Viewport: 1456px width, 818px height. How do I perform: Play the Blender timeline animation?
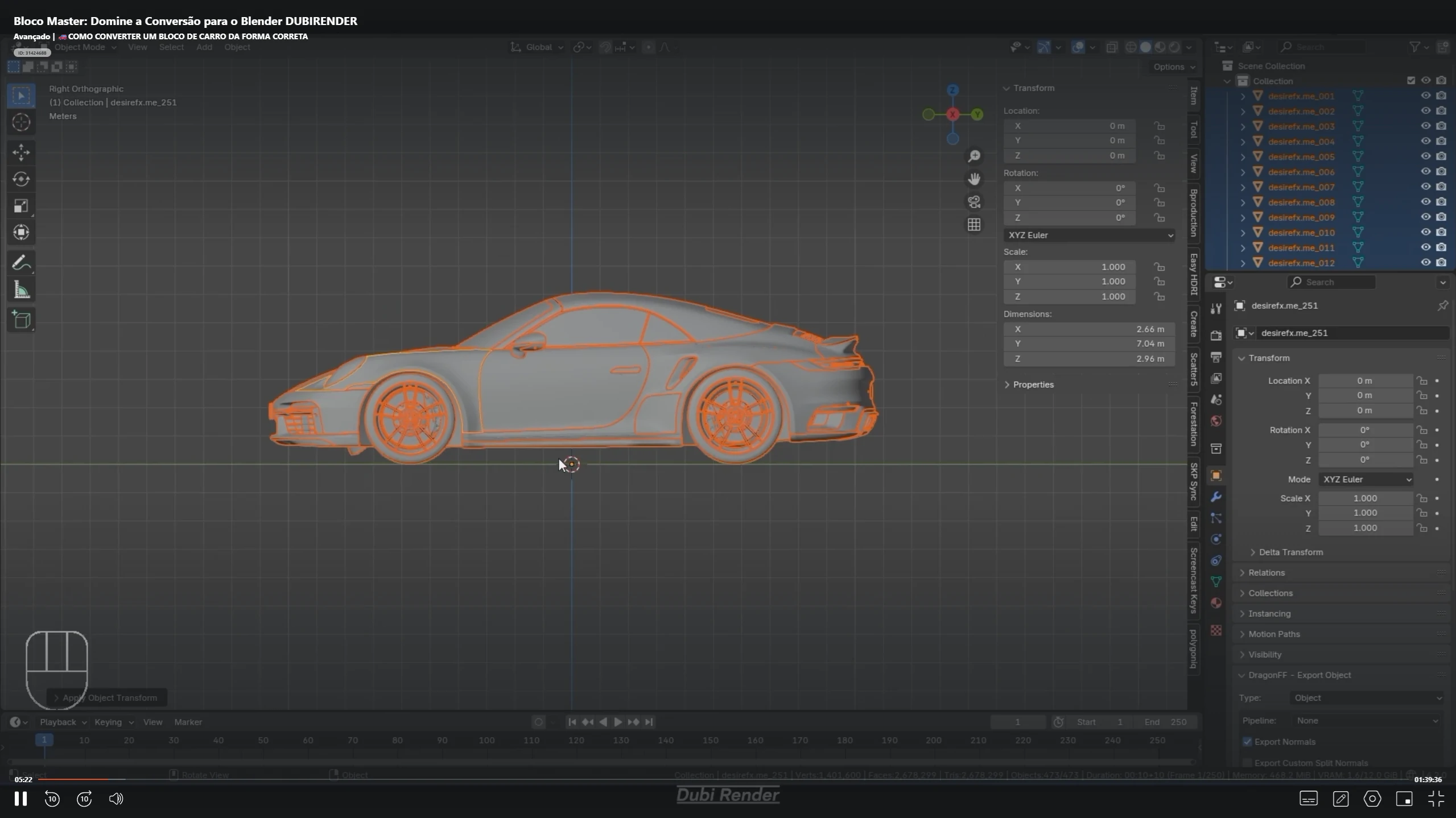tap(618, 722)
